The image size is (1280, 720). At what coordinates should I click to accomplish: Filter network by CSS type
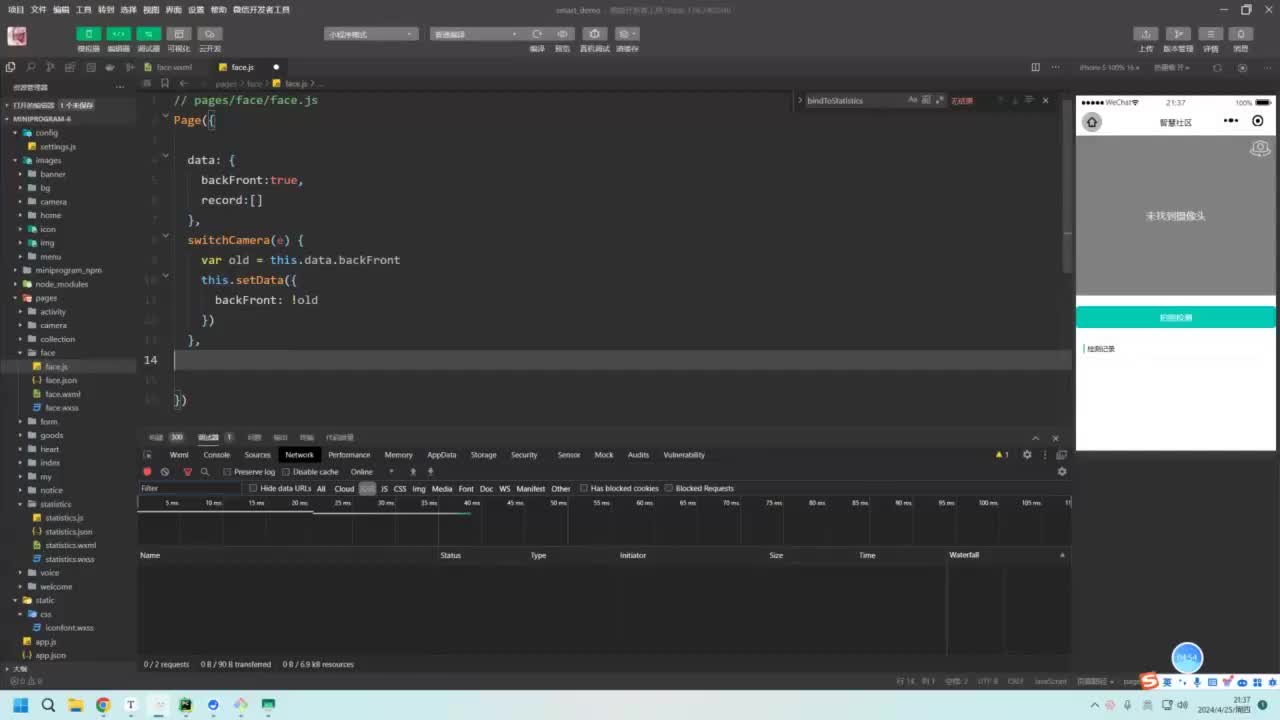click(400, 489)
